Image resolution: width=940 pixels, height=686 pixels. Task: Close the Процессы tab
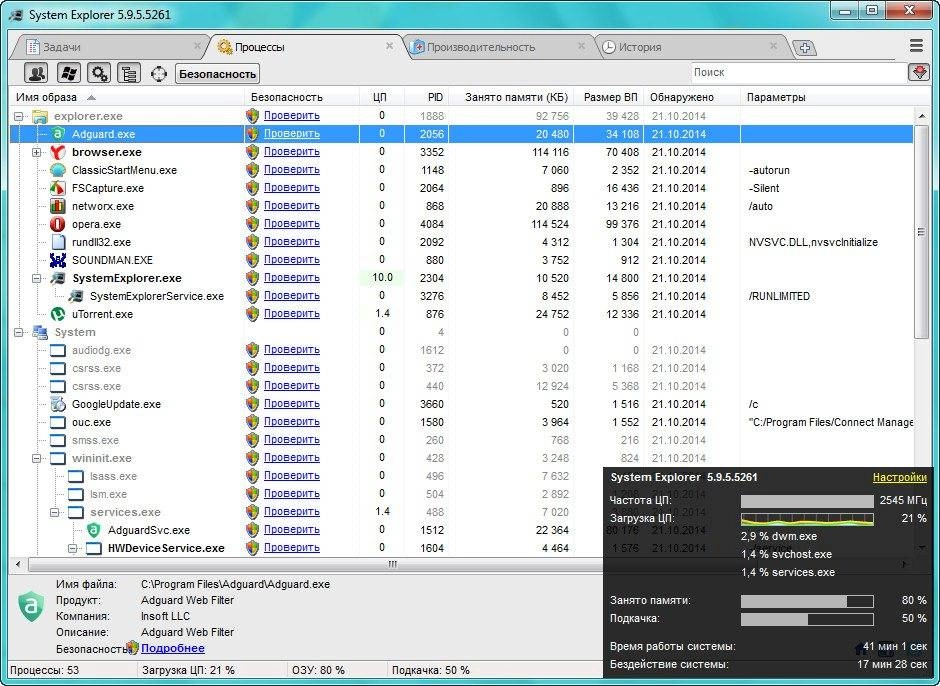(389, 46)
